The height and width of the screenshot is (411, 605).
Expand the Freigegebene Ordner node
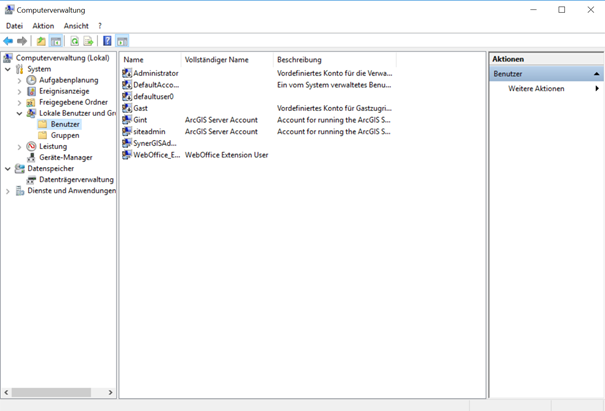tap(19, 103)
